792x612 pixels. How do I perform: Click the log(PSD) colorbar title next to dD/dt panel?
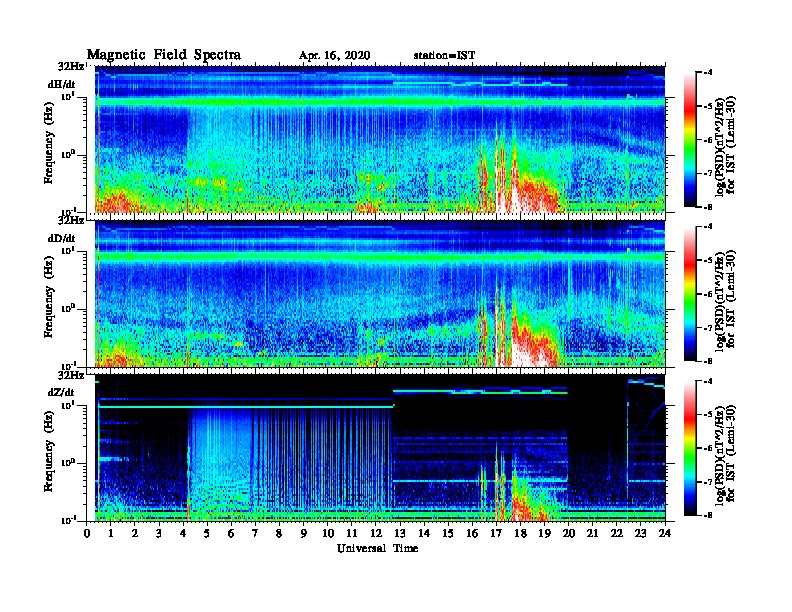[725, 299]
